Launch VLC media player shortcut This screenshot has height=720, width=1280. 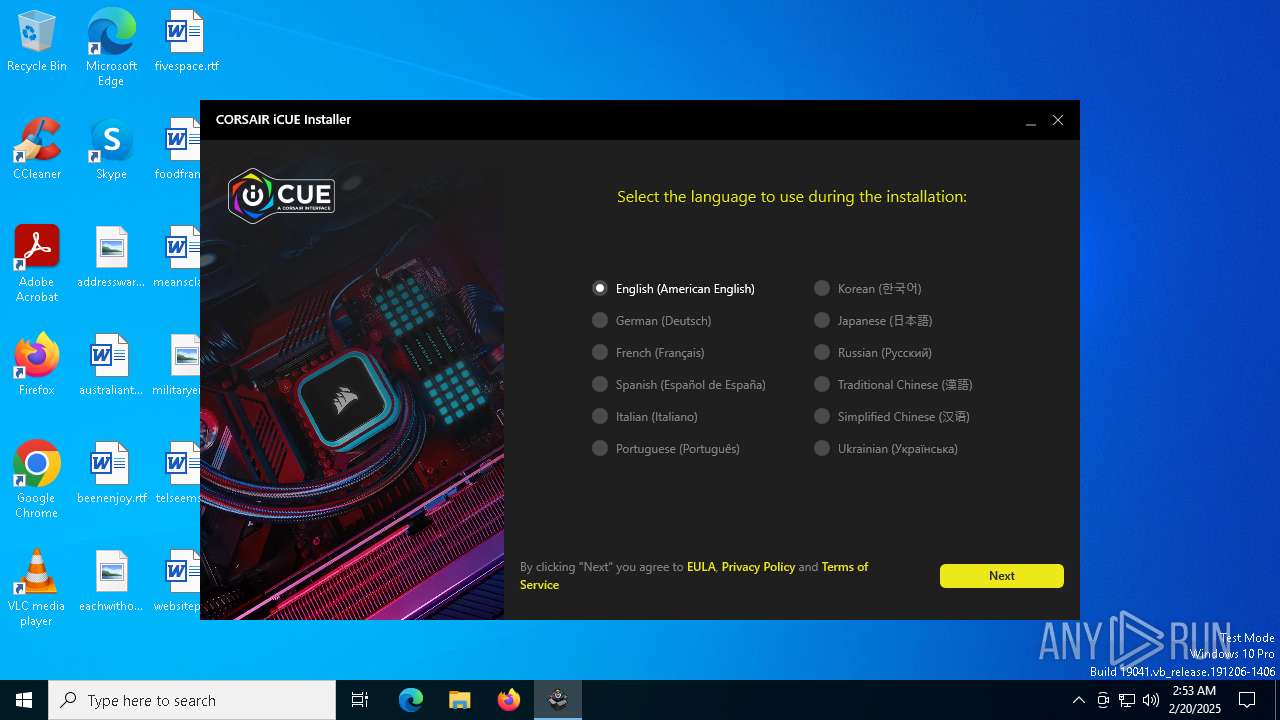click(37, 588)
